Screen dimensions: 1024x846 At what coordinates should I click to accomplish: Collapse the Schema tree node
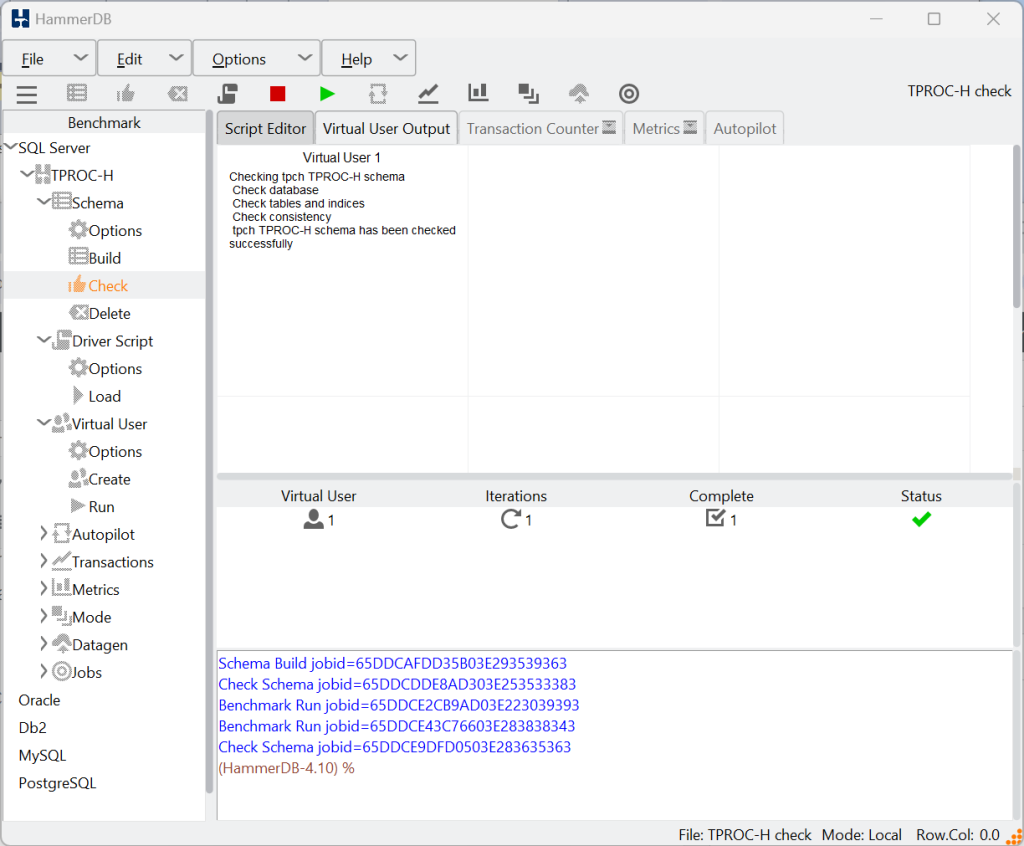[x=44, y=202]
